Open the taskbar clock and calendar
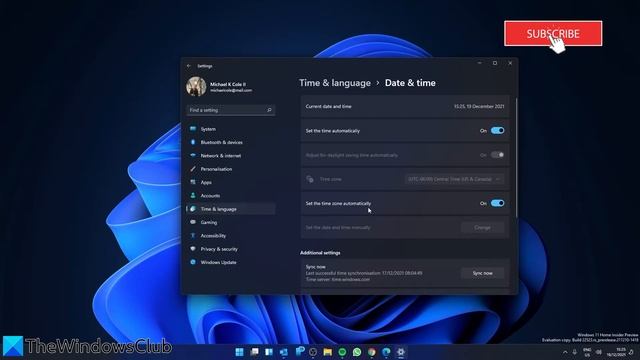 (x=617, y=352)
